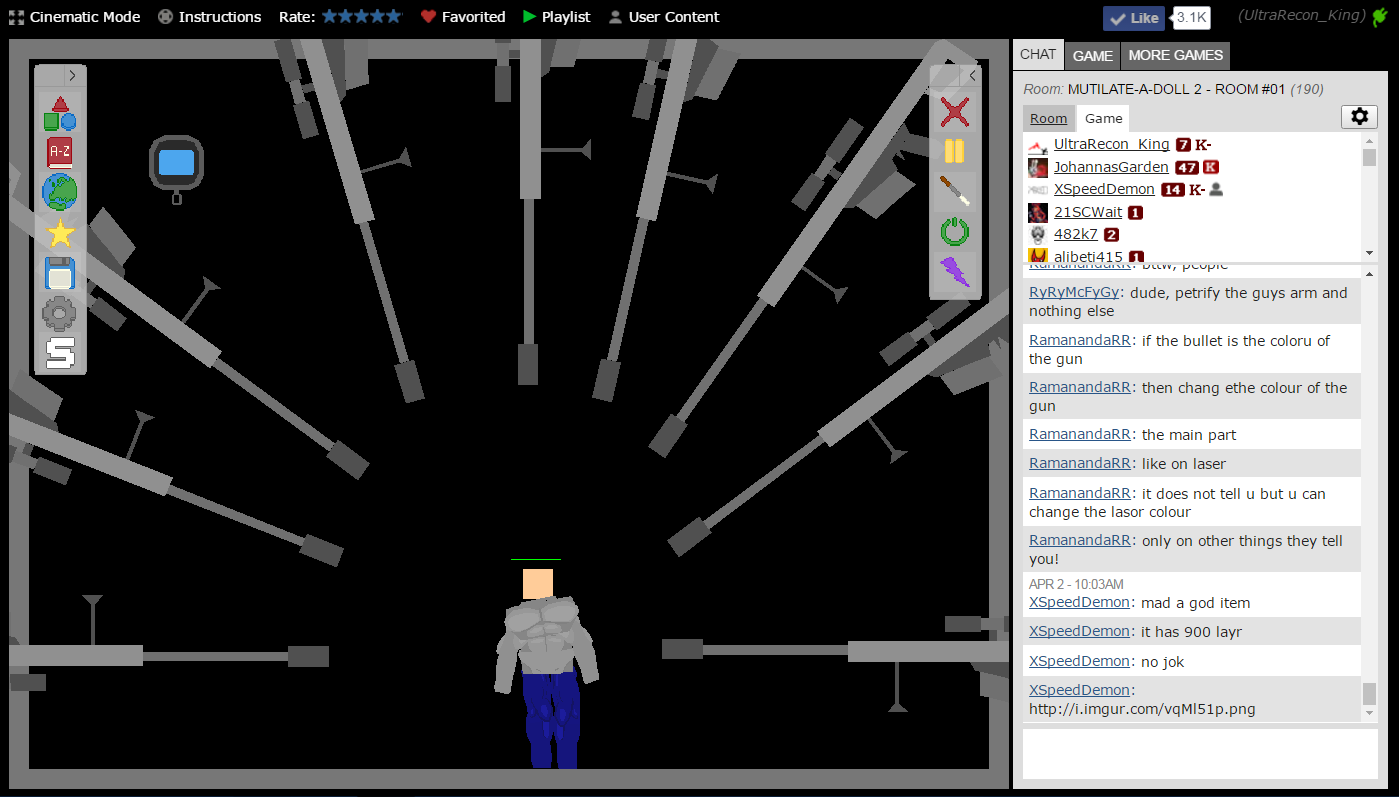Open the Instructions link

220,17
